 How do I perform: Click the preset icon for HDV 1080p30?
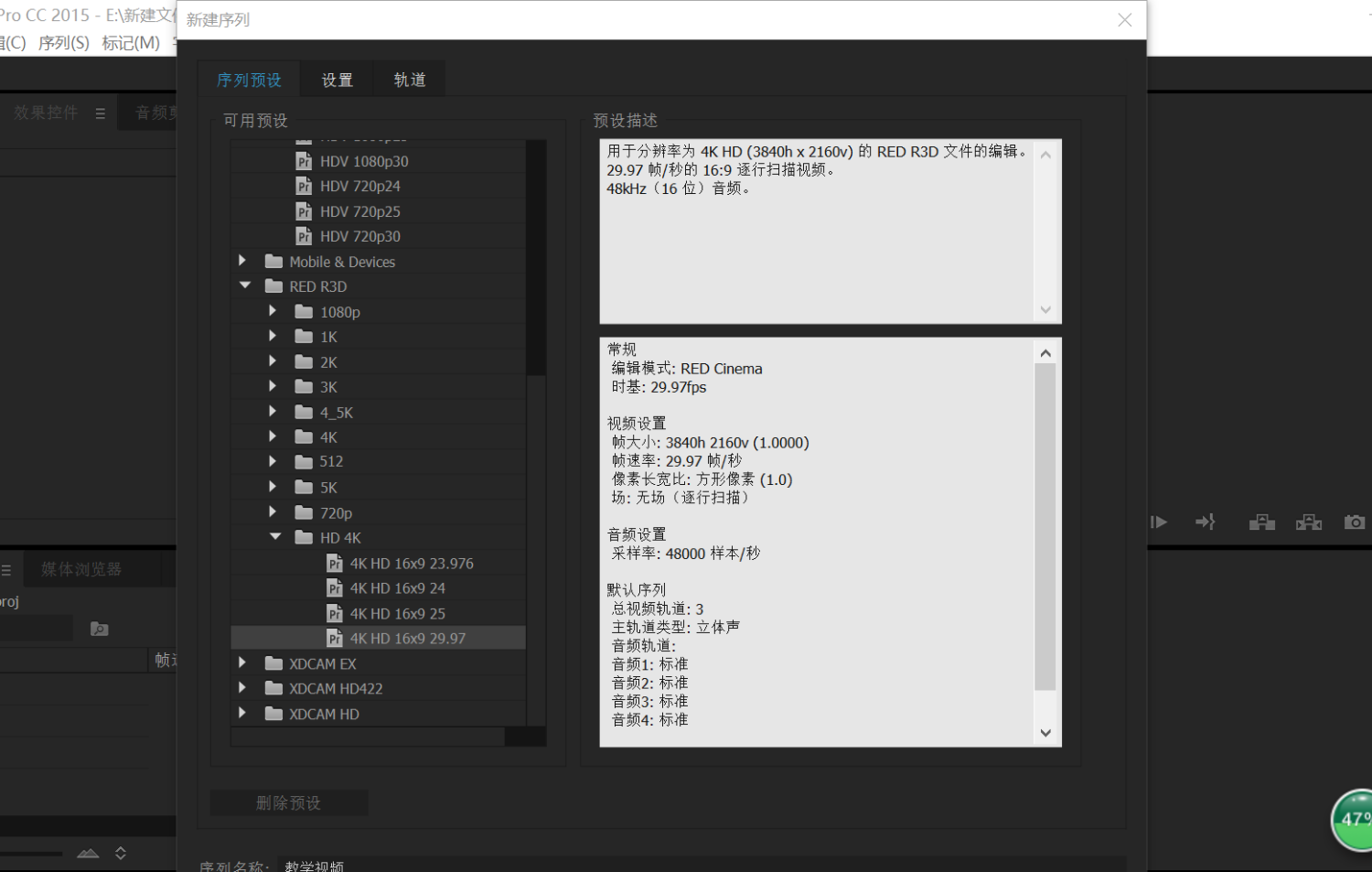click(305, 161)
